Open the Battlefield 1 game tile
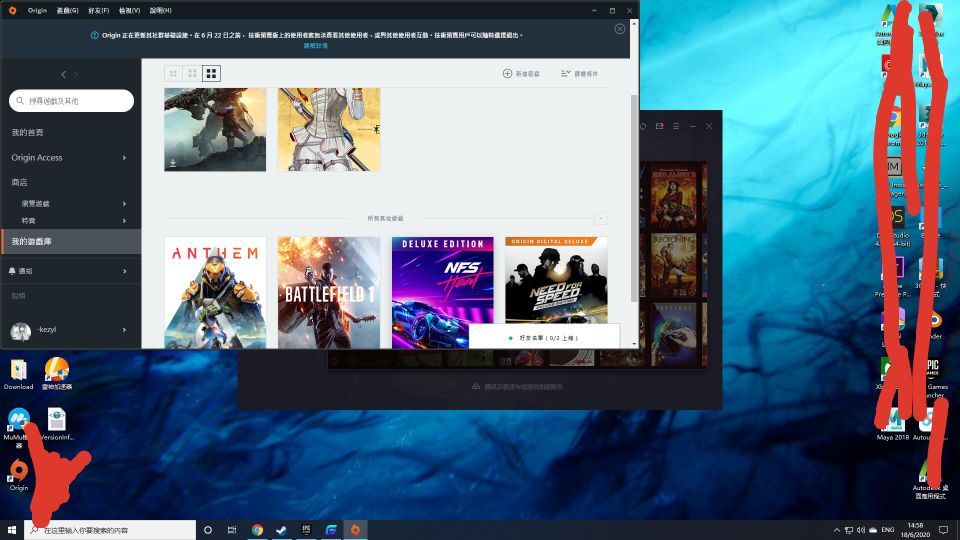This screenshot has width=960, height=540. (329, 293)
